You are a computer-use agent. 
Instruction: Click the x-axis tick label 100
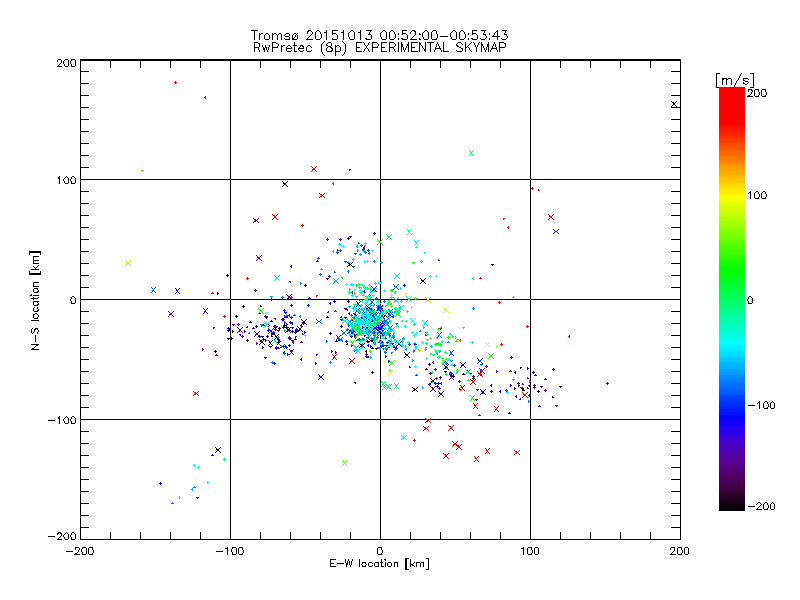pos(530,551)
